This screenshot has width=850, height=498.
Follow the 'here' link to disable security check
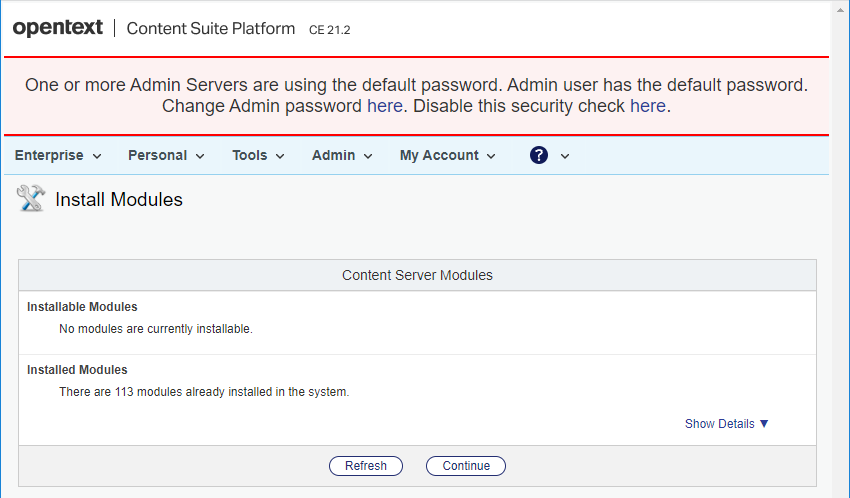(x=647, y=106)
